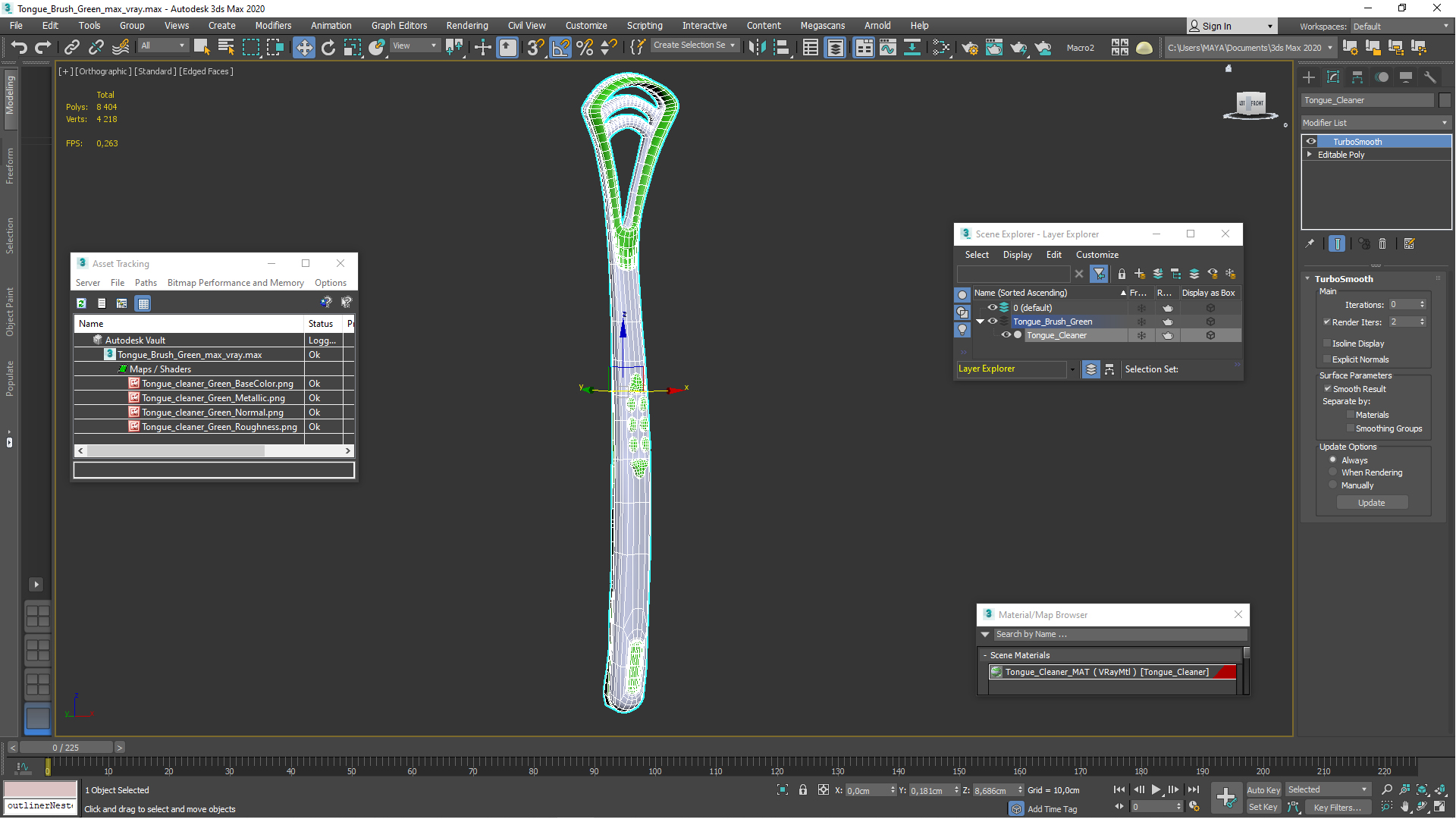Toggle TurboSmooth modifier visibility eye
Screen dimensions: 1456x819
(1311, 141)
